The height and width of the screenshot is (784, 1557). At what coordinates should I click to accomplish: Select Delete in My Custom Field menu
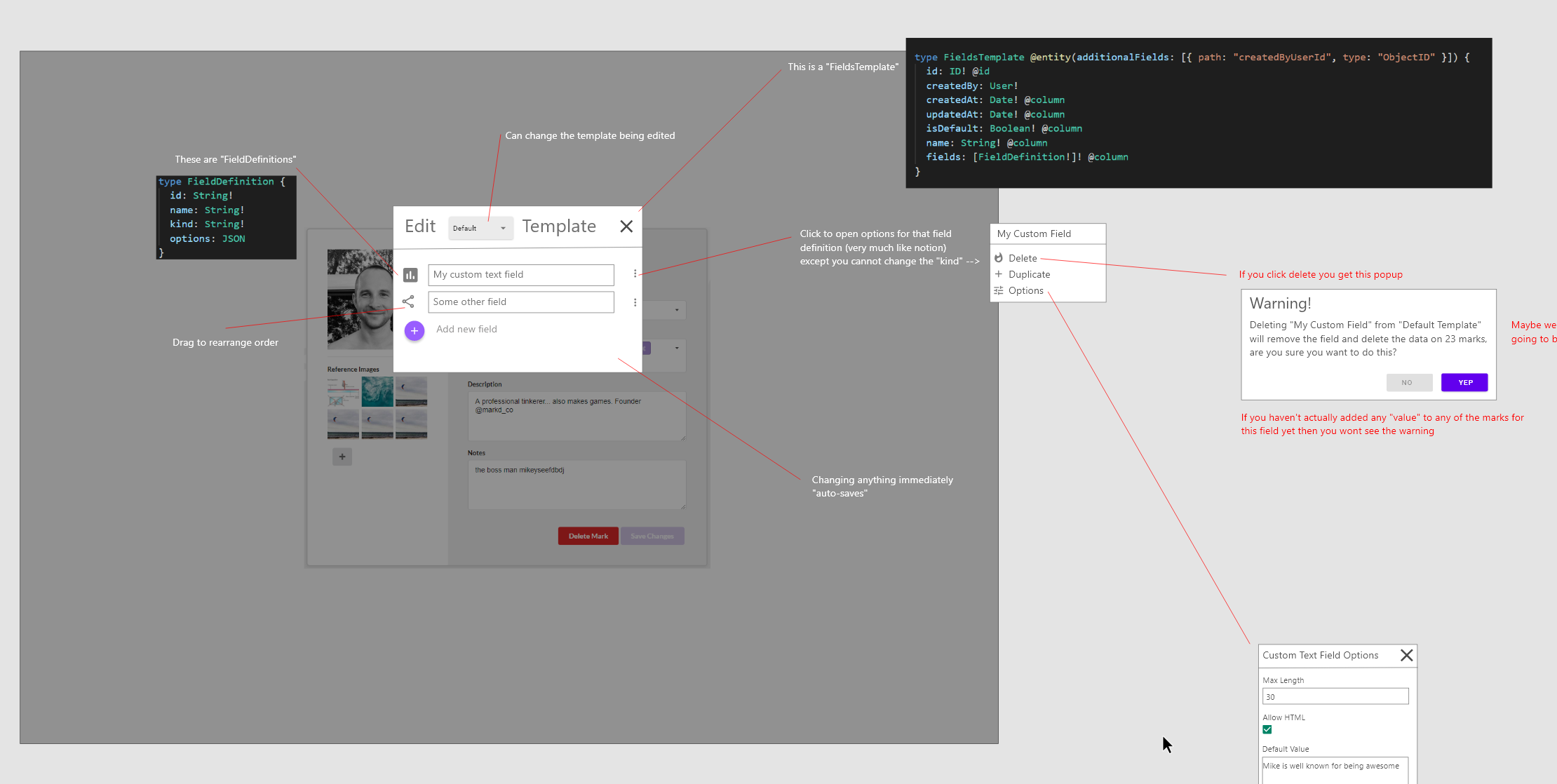click(1022, 258)
